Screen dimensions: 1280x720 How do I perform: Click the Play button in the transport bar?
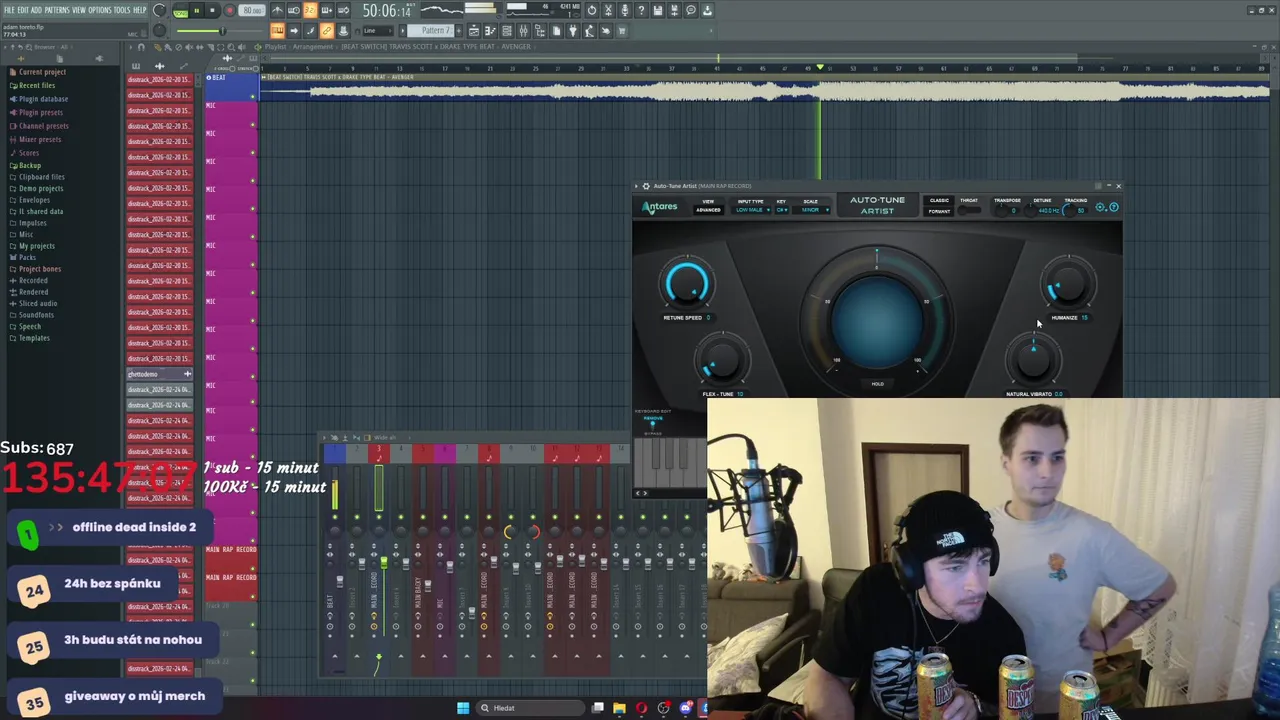197,10
